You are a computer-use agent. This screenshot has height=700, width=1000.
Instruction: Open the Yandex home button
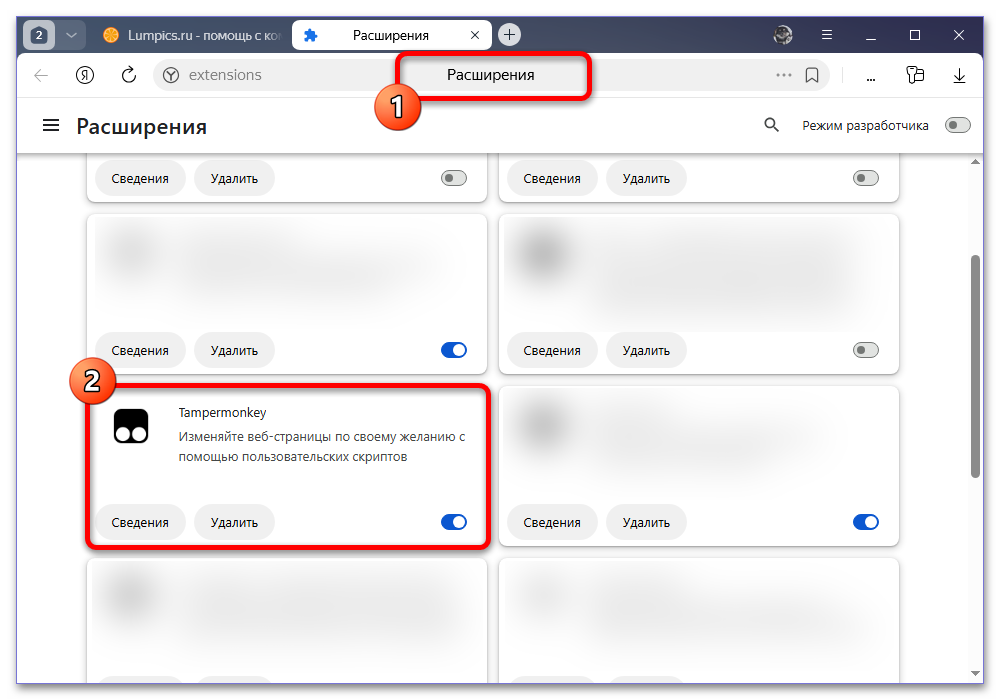point(85,75)
